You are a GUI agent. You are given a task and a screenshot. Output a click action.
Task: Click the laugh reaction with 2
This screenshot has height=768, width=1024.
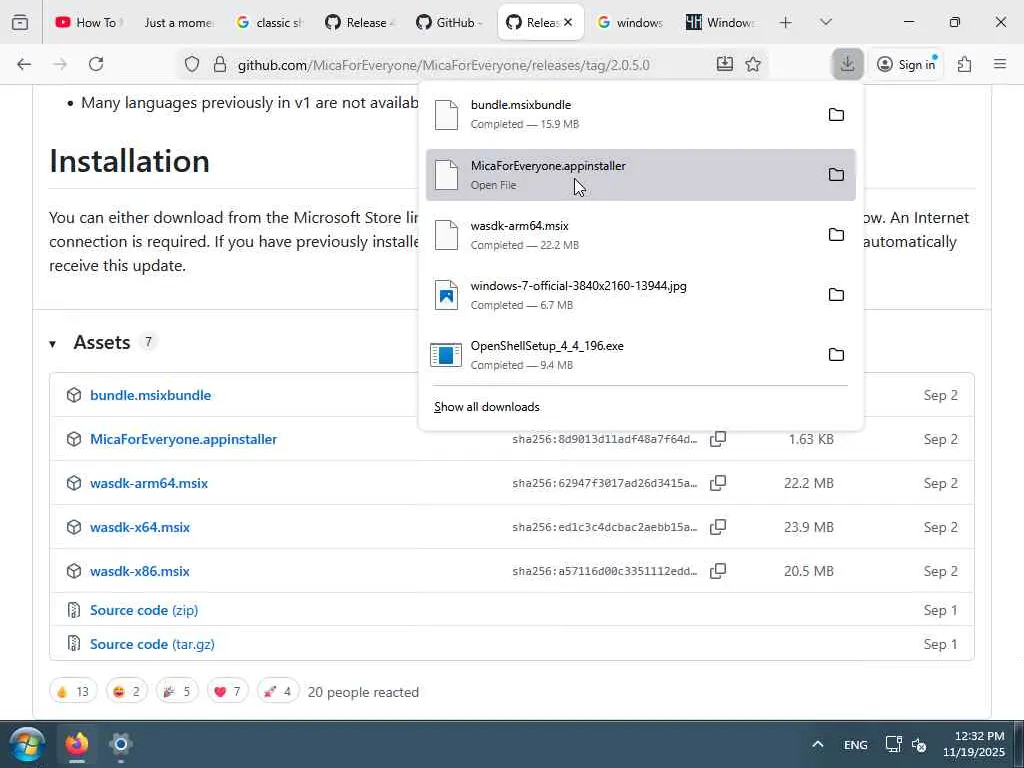click(x=127, y=691)
